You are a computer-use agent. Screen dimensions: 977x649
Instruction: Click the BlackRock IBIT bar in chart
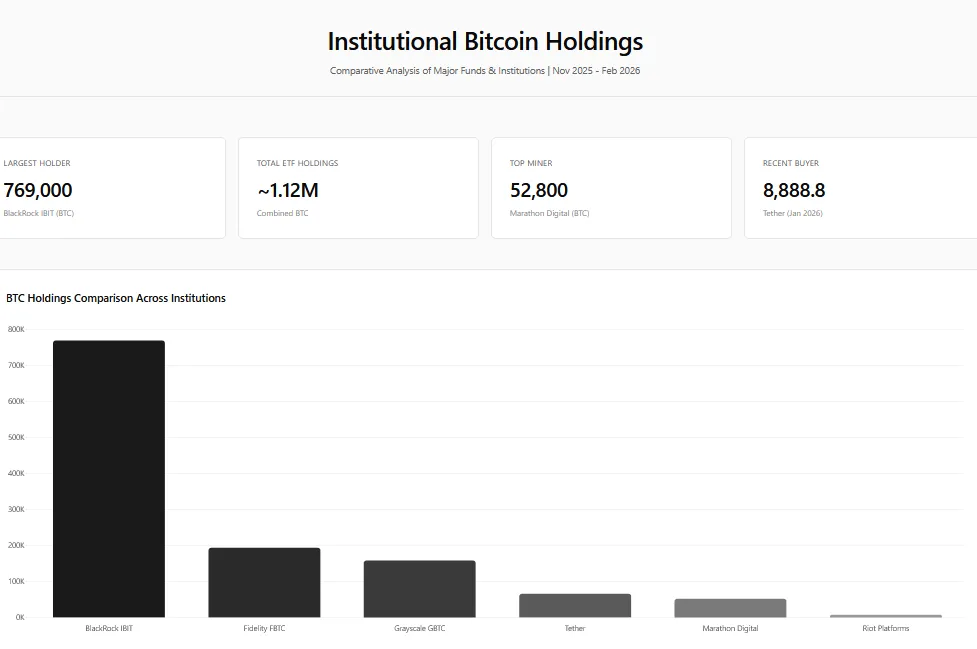[x=109, y=479]
